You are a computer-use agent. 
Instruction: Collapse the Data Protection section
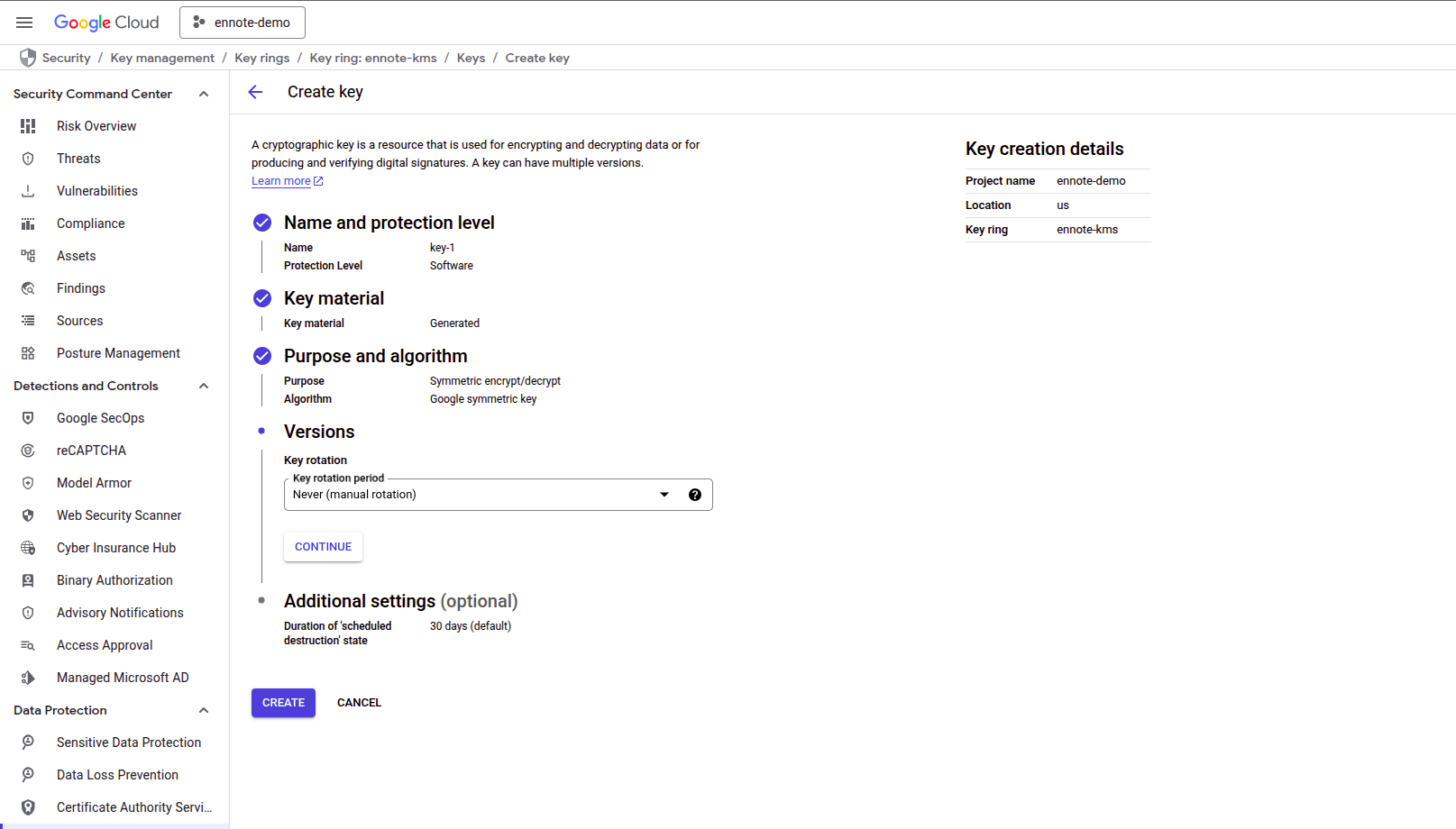pos(204,710)
